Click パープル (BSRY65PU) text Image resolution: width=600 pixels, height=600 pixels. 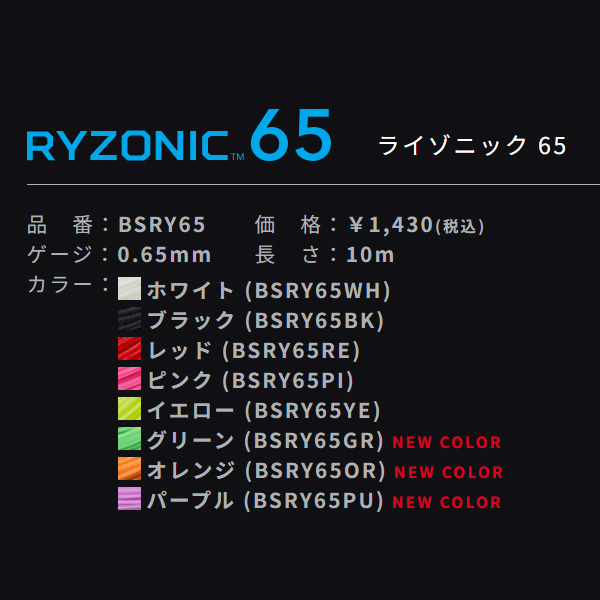(265, 501)
